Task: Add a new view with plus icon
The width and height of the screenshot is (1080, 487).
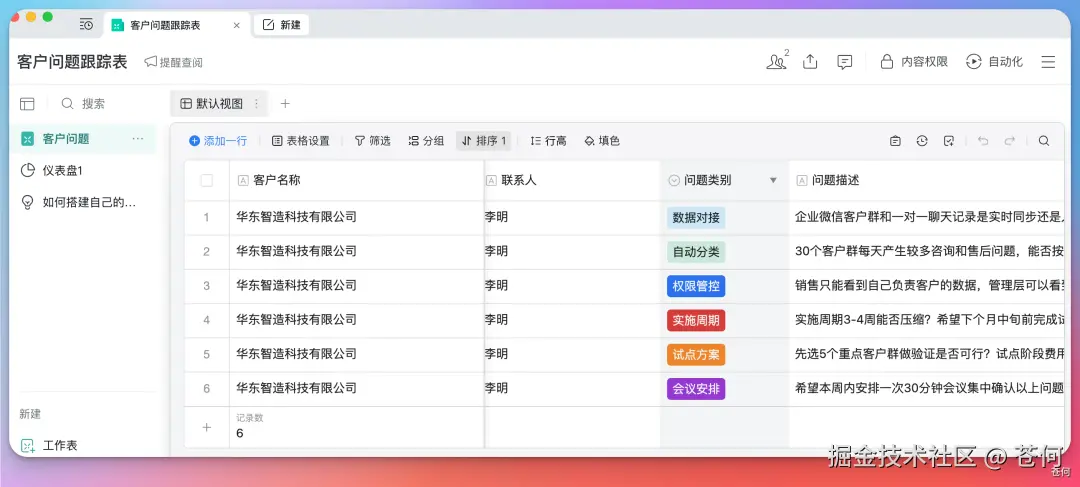Action: click(x=285, y=104)
